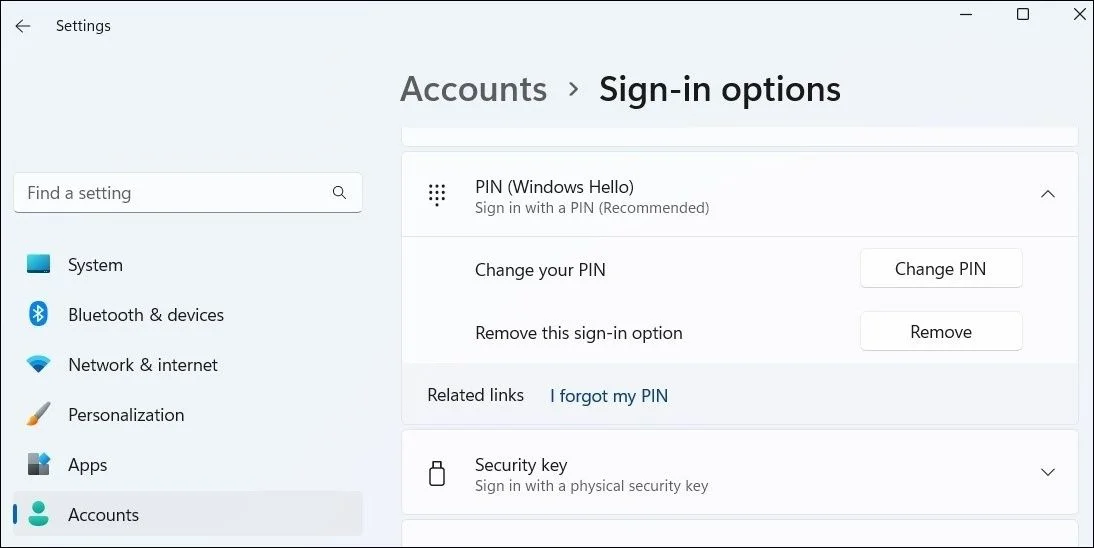Click the System monitor icon
The image size is (1094, 548).
tap(39, 265)
